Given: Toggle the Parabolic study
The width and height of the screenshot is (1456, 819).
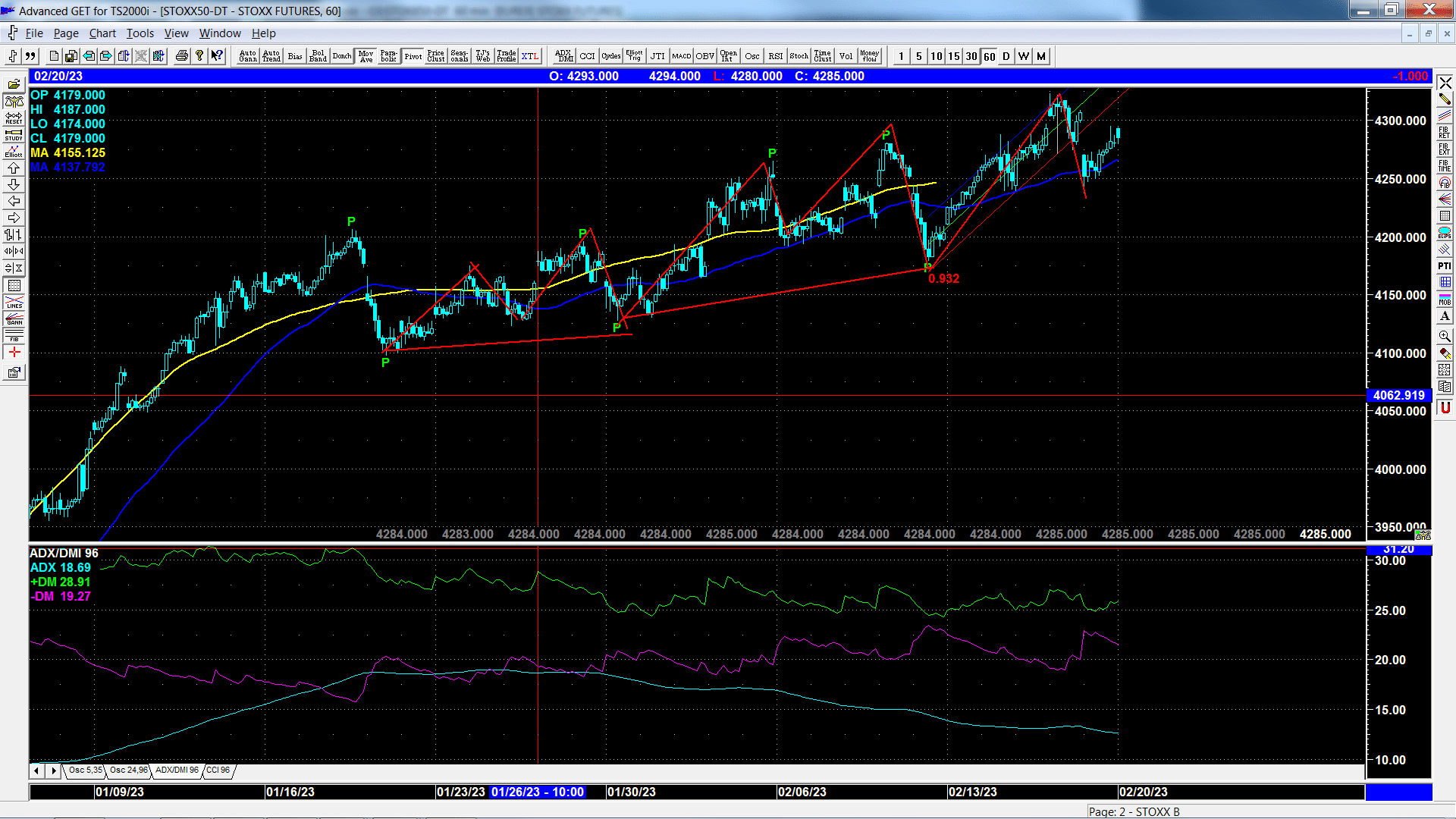Looking at the screenshot, I should [x=389, y=56].
